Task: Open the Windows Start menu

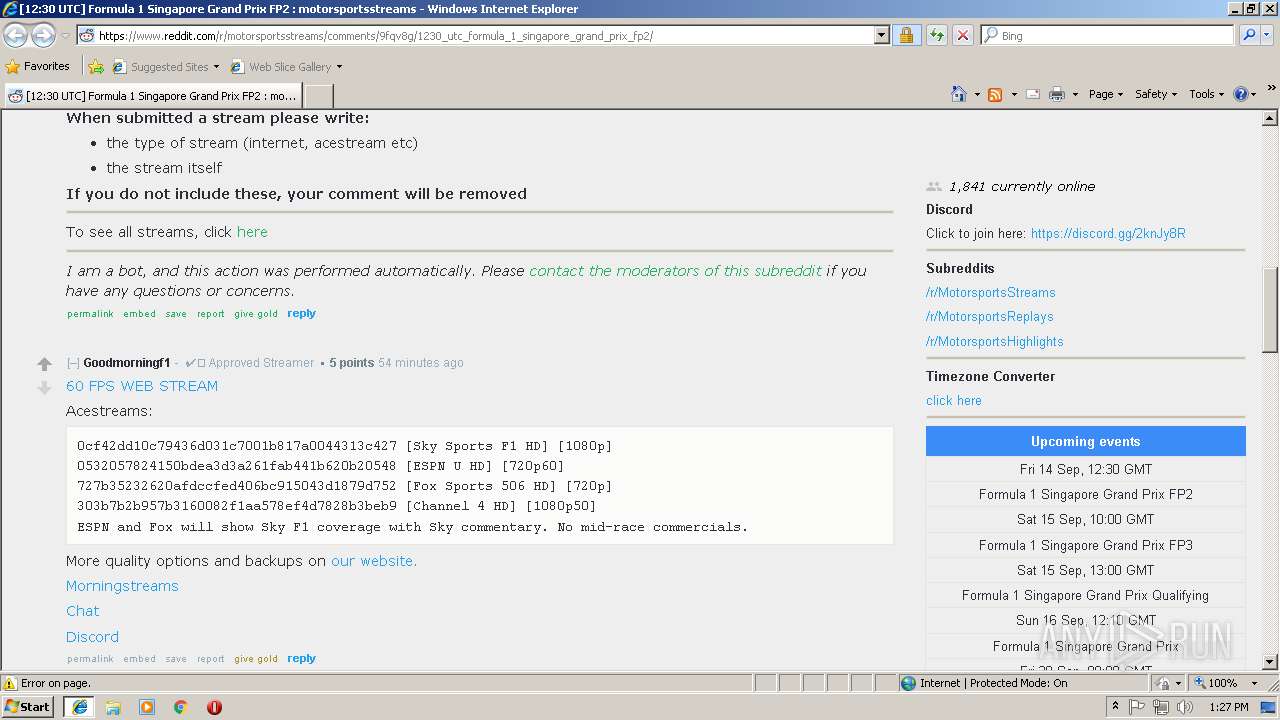Action: (x=28, y=707)
